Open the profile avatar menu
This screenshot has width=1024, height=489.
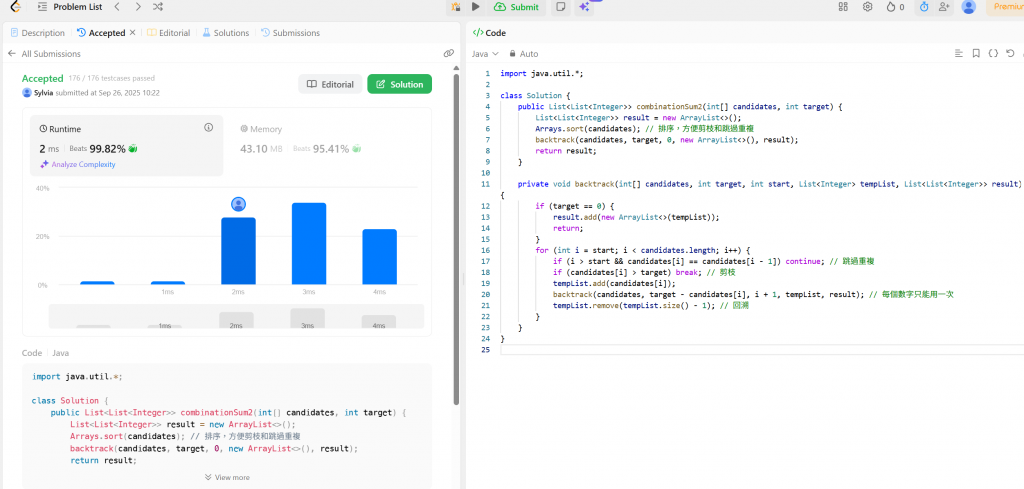968,7
